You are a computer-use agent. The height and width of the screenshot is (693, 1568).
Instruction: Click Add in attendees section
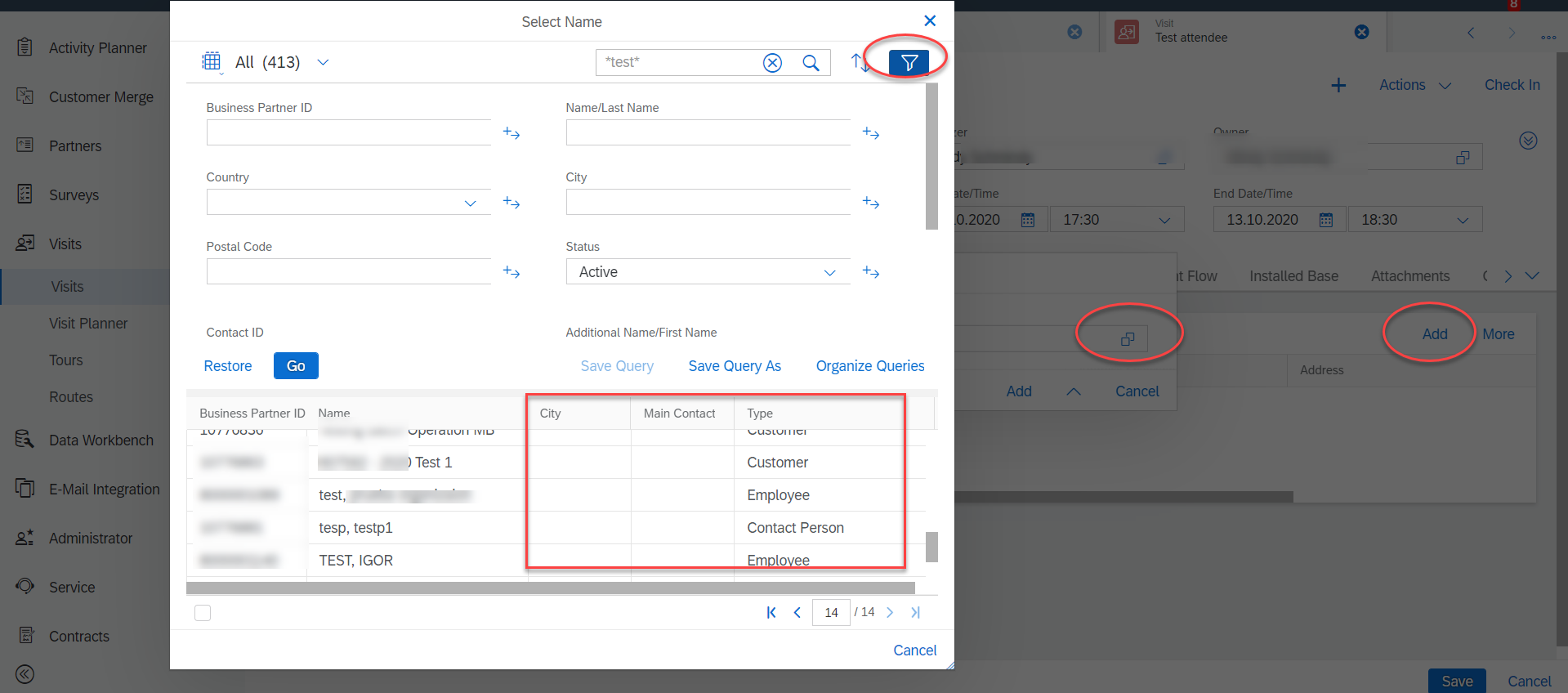pos(1435,334)
